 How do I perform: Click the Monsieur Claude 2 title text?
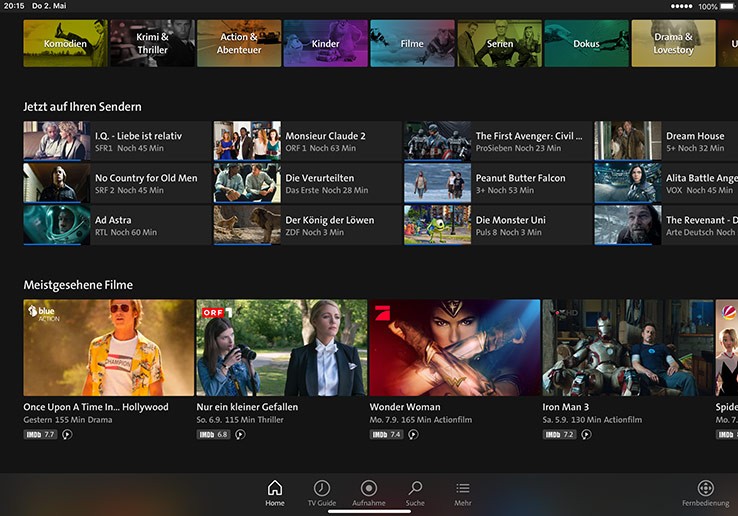coord(325,136)
